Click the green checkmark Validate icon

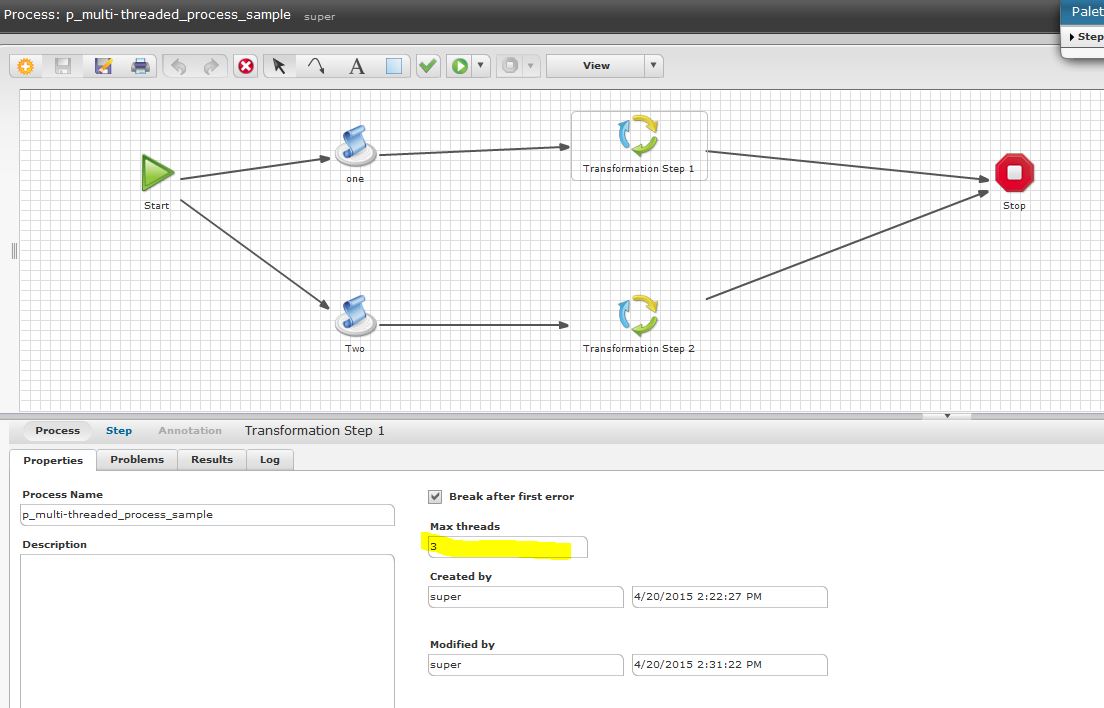click(x=427, y=66)
